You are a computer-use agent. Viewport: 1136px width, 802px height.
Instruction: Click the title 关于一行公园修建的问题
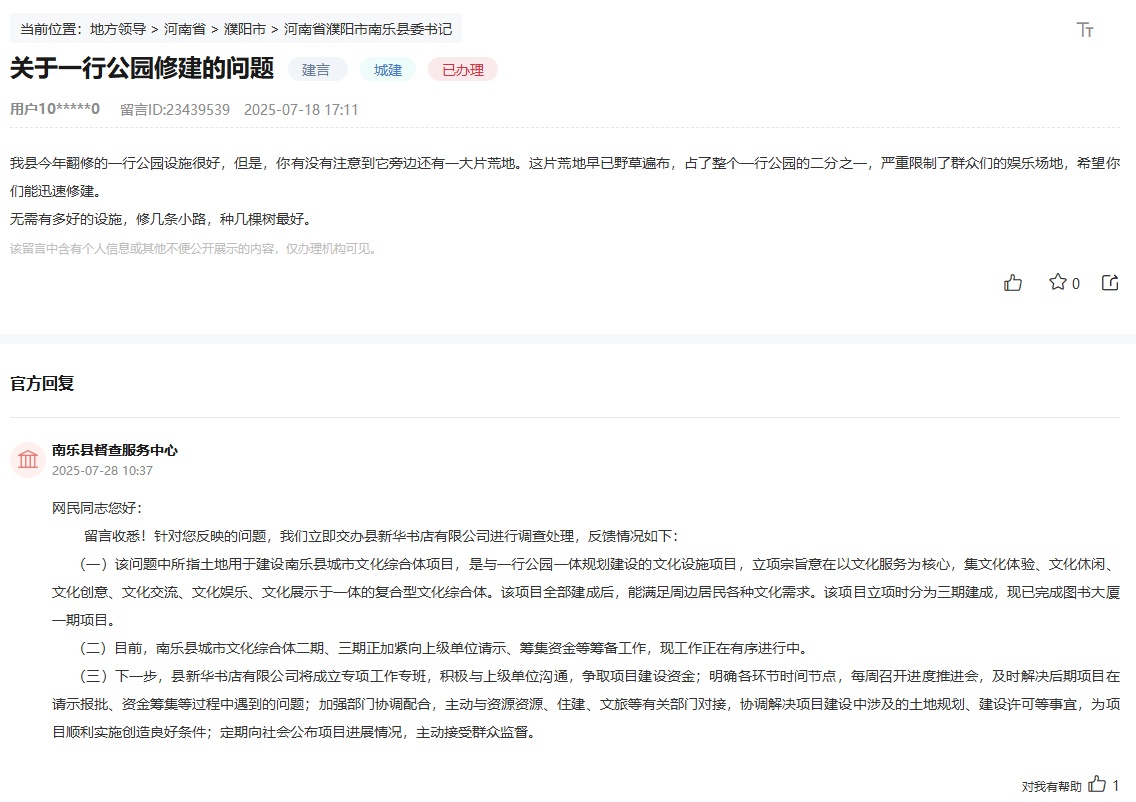(142, 68)
